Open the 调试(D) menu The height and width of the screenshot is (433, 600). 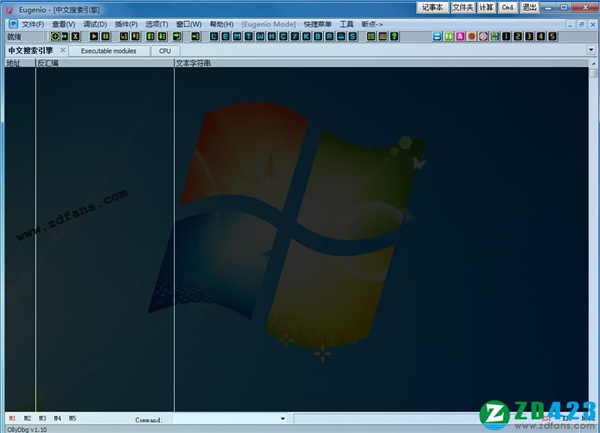coord(95,24)
